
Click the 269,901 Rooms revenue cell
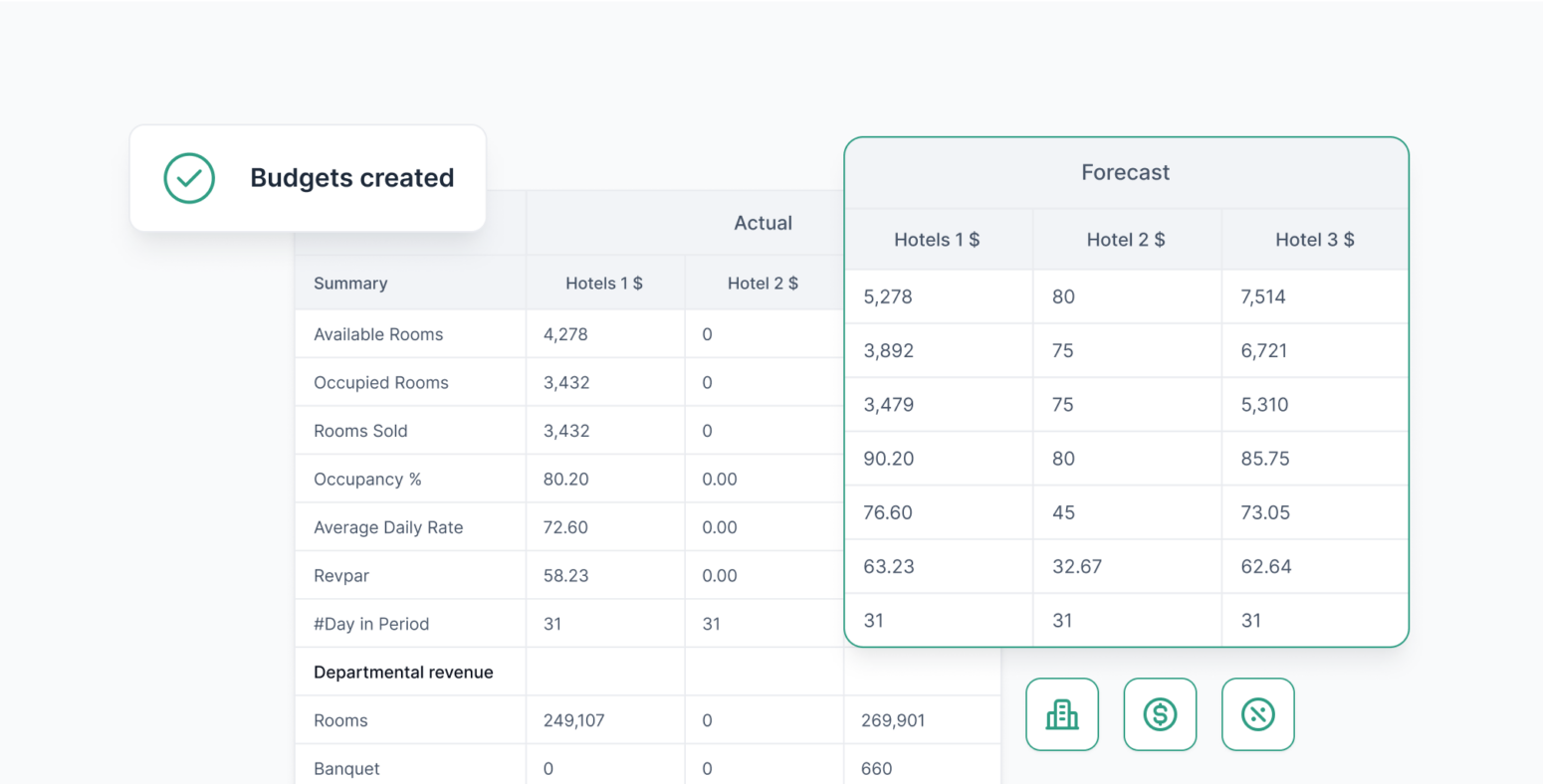click(x=922, y=720)
